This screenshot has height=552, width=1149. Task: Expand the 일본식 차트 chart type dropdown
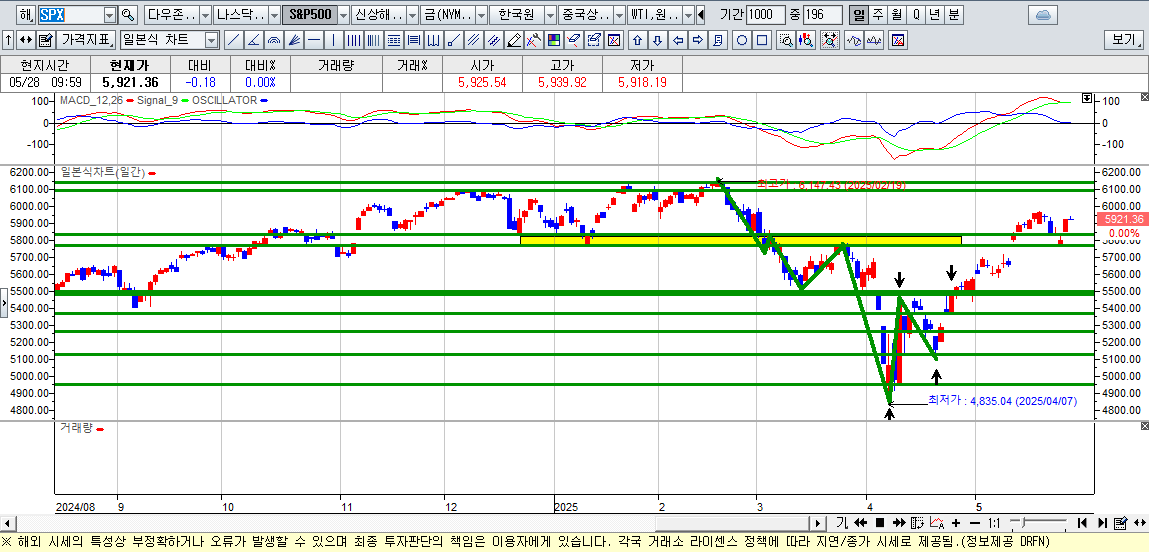pyautogui.click(x=211, y=40)
